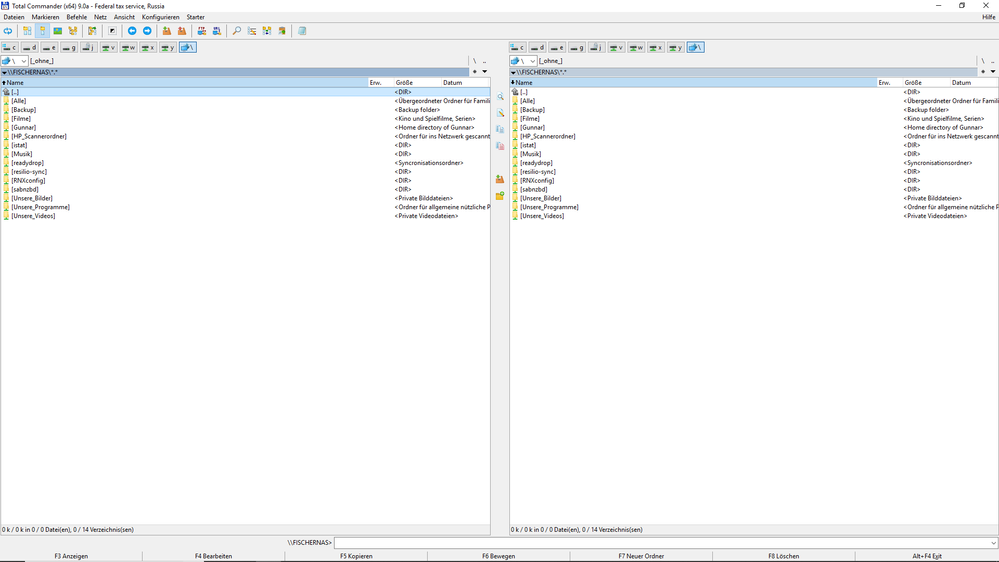Screen dimensions: 999x562
Task: Select drive e in right drive bar
Action: click(557, 47)
